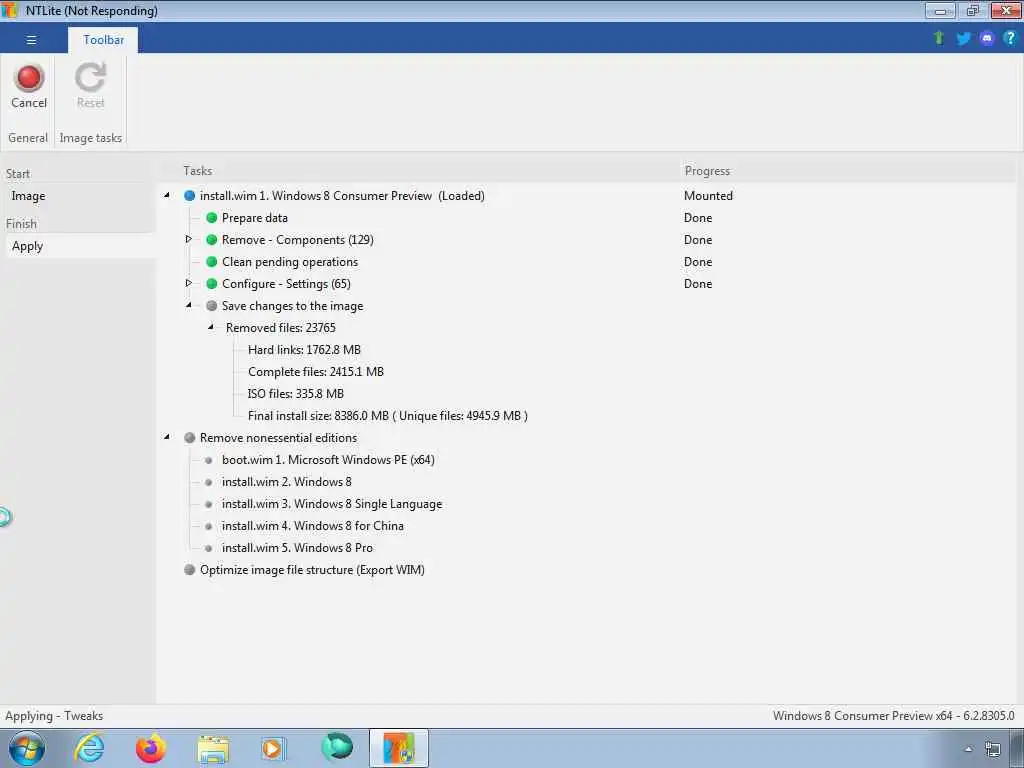Viewport: 1024px width, 768px height.
Task: Collapse the Save changes to the image node
Action: [x=189, y=305]
